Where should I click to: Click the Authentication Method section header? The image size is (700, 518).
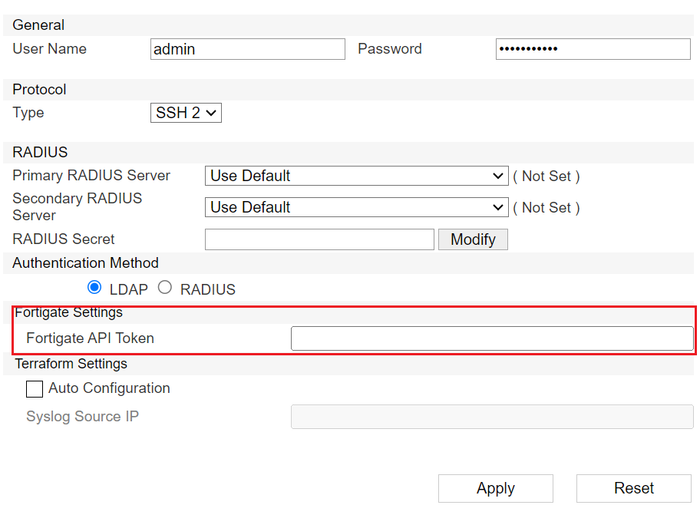click(x=85, y=263)
